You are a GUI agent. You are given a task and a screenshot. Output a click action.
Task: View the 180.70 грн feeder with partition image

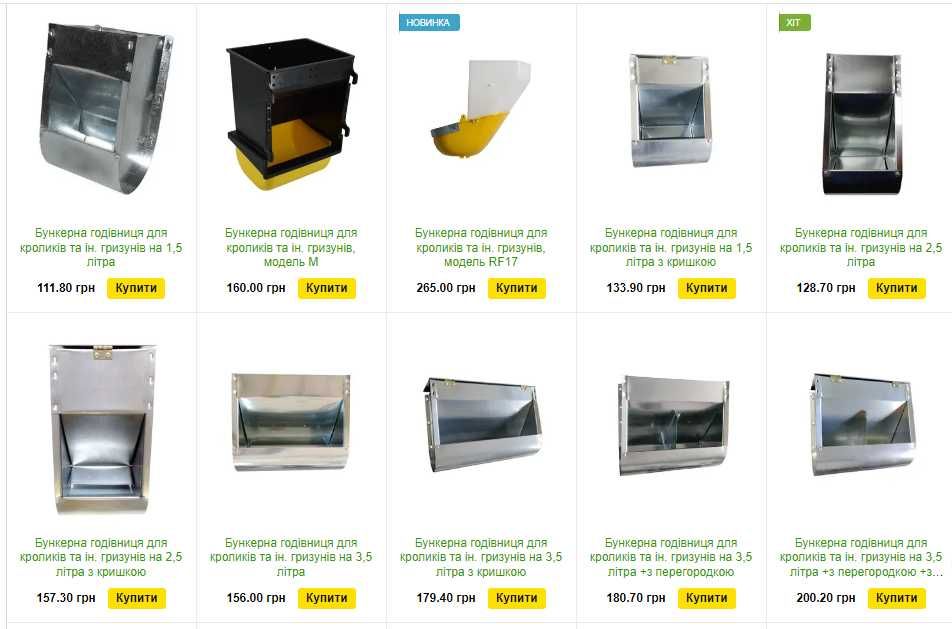(673, 424)
